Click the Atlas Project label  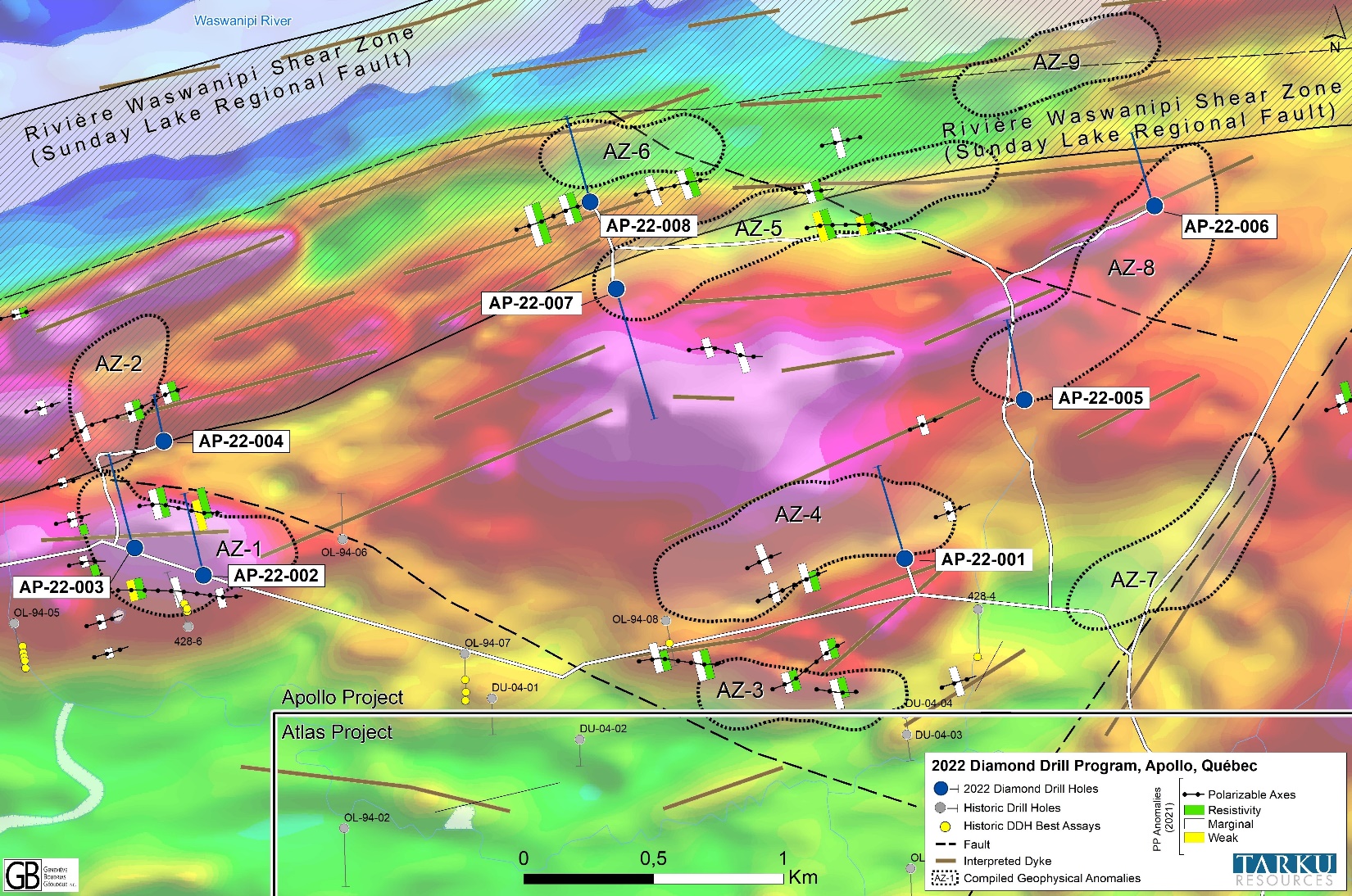point(337,732)
